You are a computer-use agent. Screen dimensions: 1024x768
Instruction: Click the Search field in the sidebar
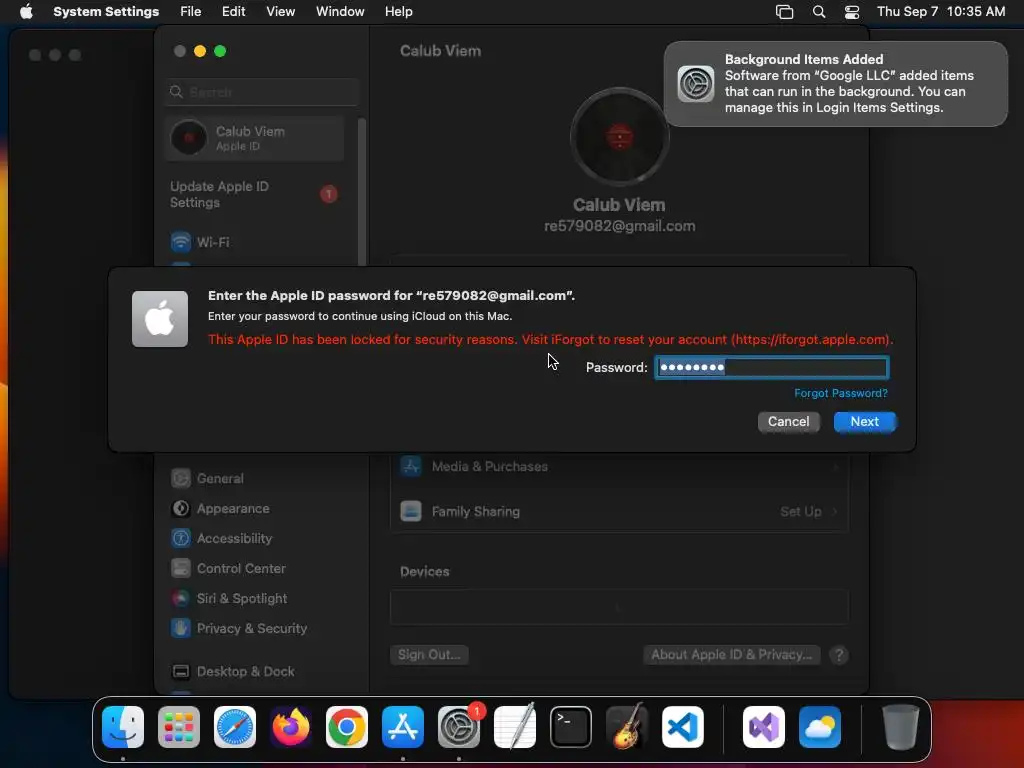tap(263, 92)
